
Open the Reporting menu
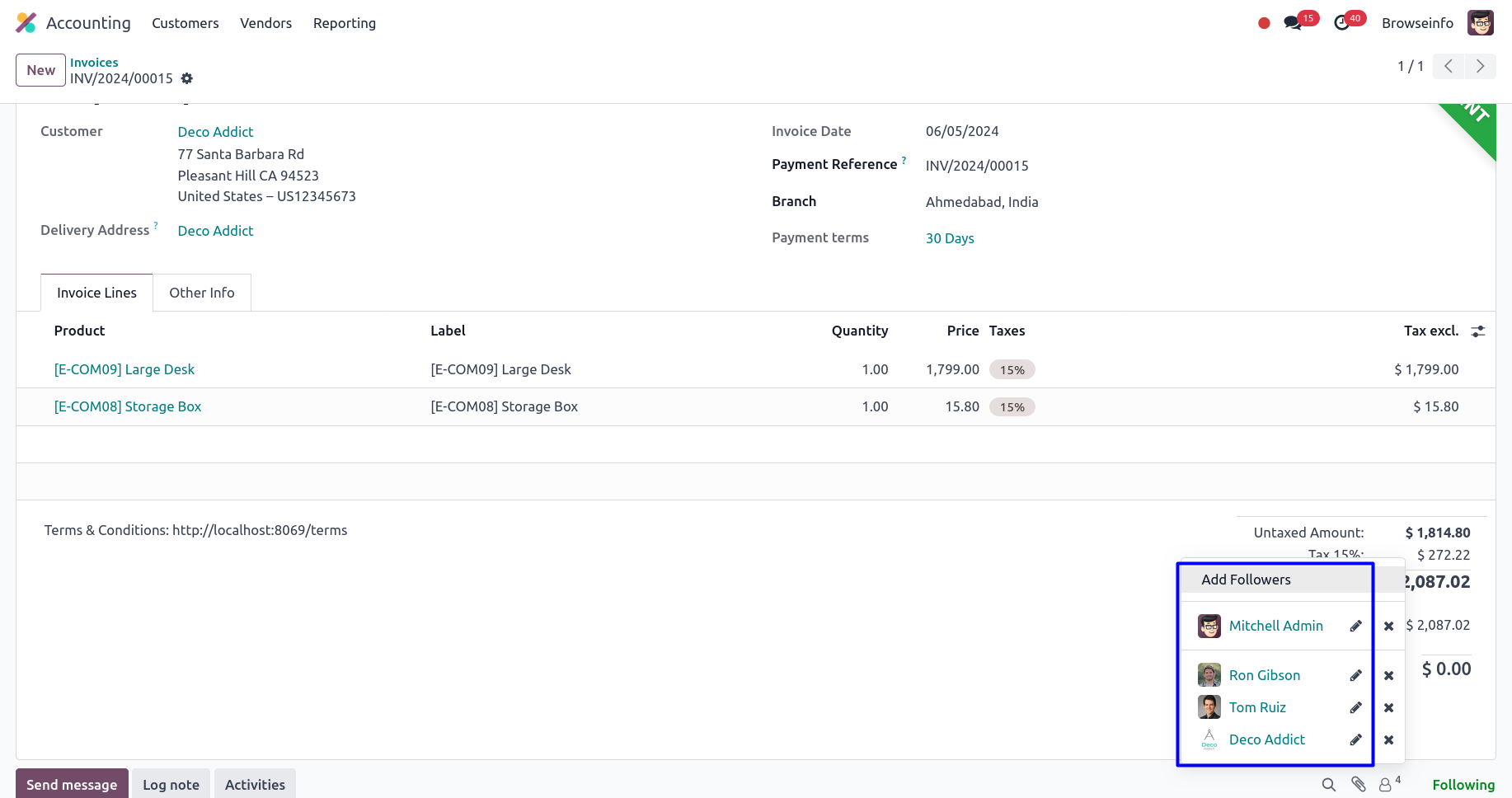point(344,23)
